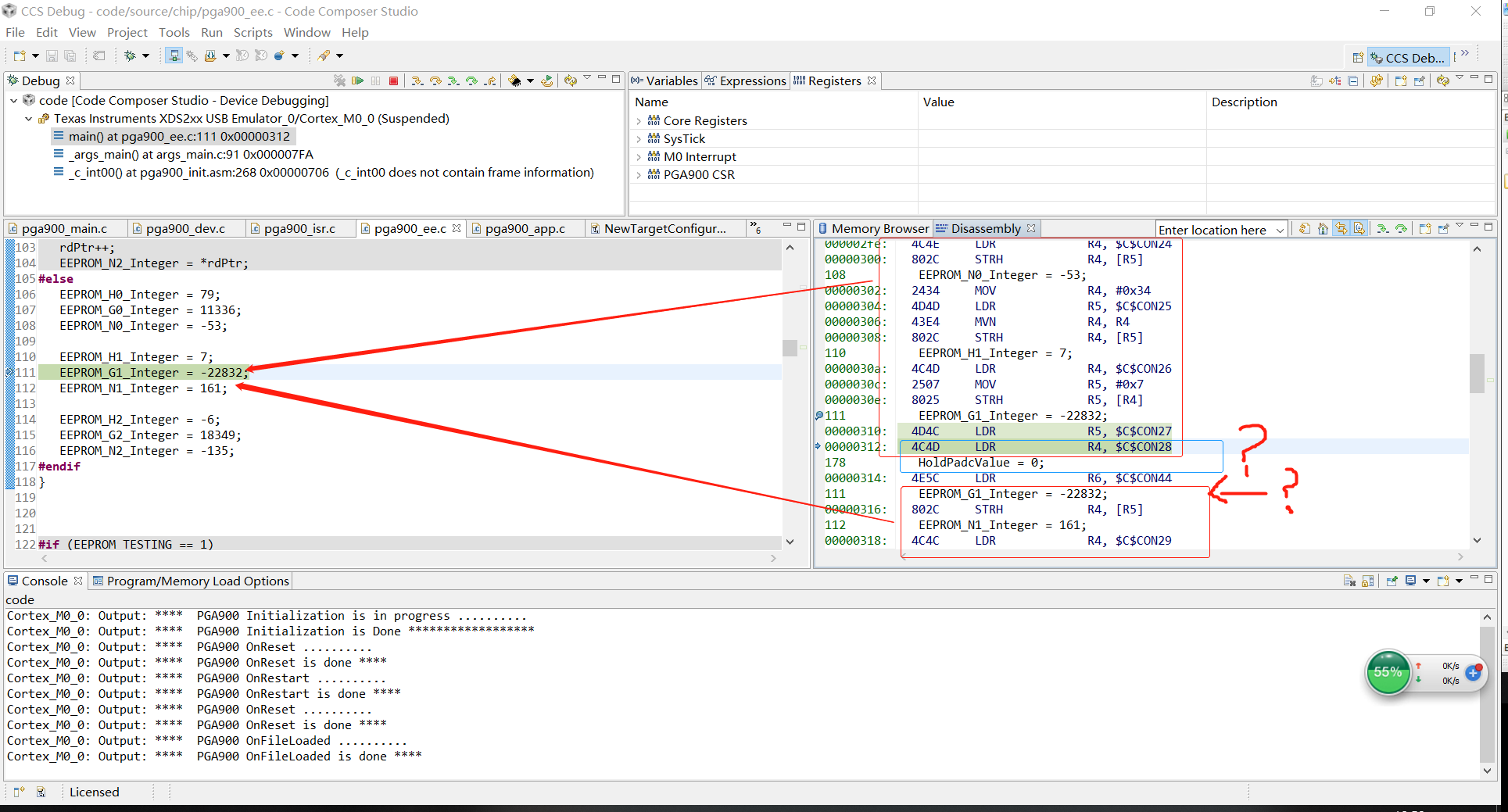1508x812 pixels.
Task: Switch to the pga900_app.c tab
Action: coord(525,228)
